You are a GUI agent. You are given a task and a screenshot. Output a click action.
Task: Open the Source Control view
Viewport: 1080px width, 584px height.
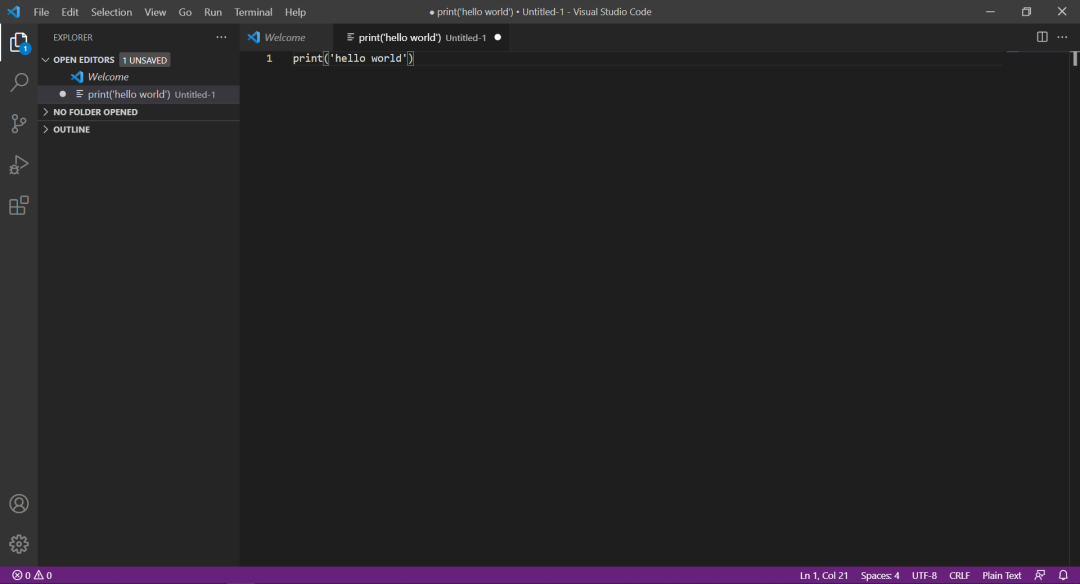tap(19, 123)
